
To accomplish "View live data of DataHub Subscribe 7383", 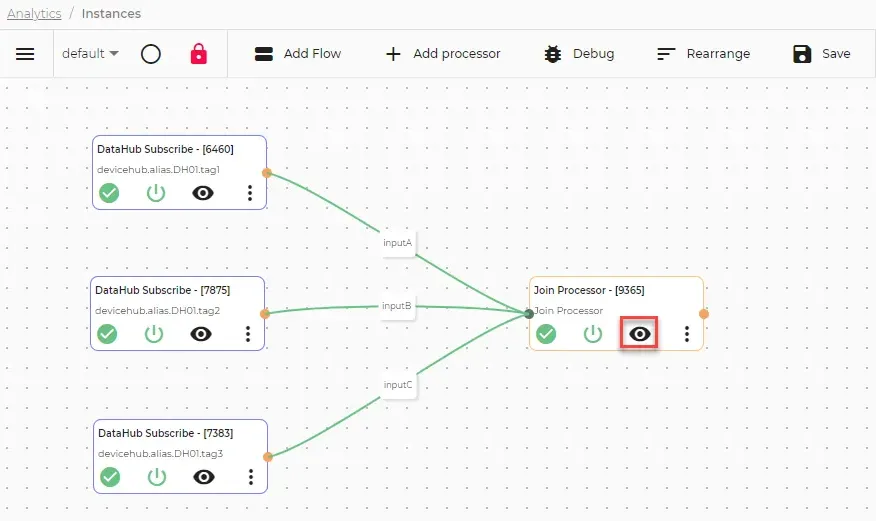I will click(x=204, y=477).
